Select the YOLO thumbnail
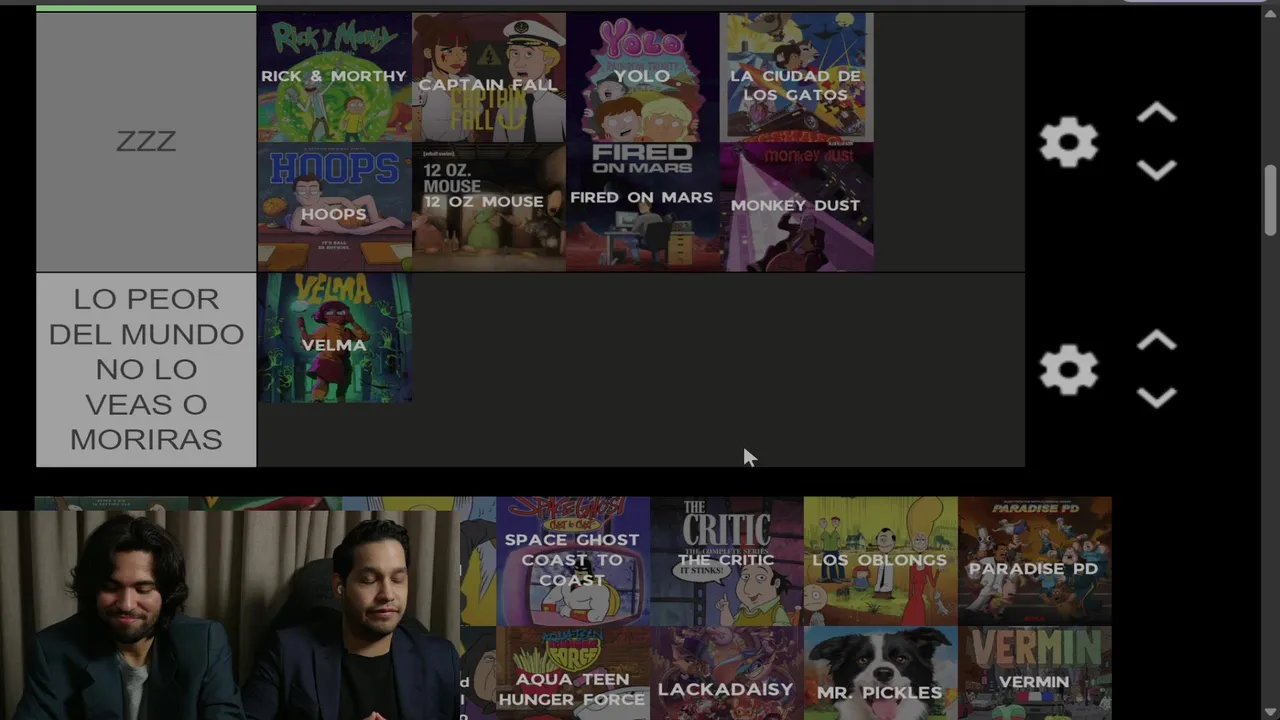 point(642,77)
